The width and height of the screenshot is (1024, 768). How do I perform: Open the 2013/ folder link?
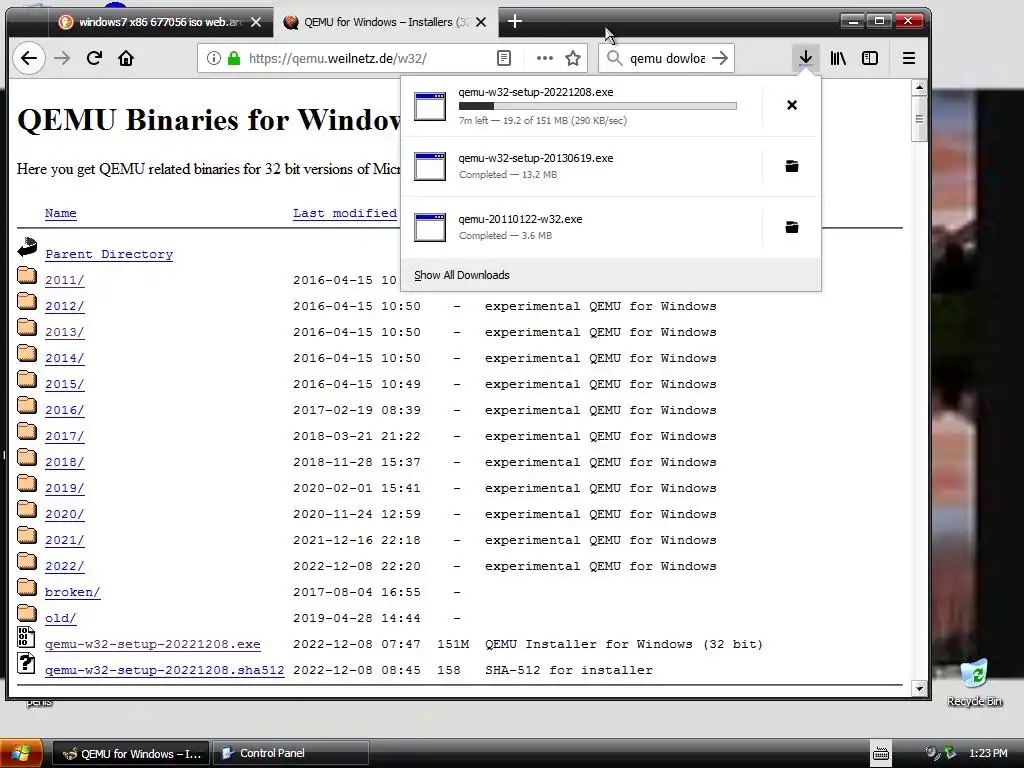(65, 332)
